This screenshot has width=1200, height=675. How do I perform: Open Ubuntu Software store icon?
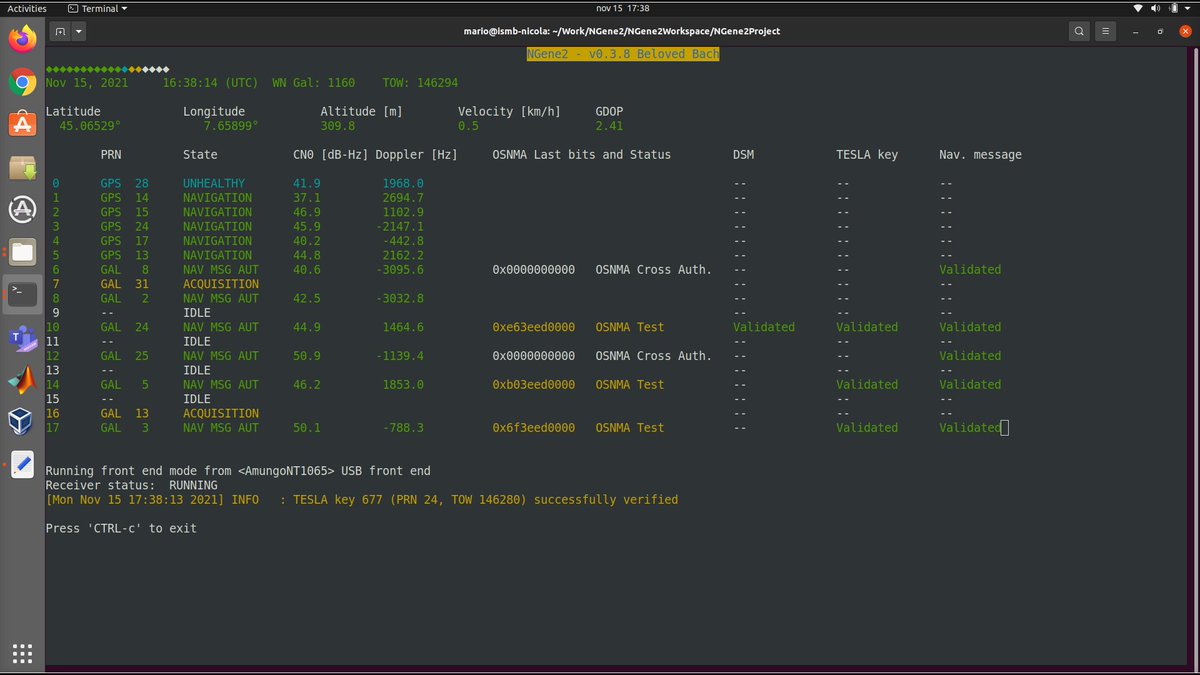(23, 125)
